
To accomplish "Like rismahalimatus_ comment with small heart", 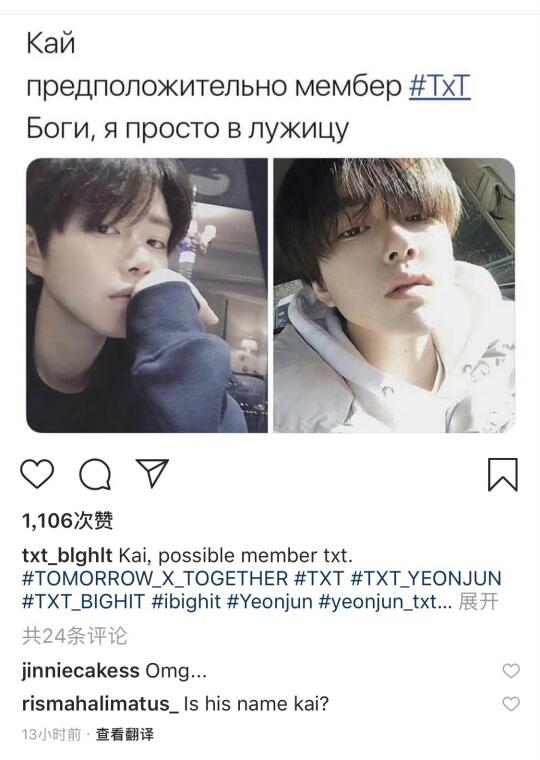I will [x=511, y=704].
